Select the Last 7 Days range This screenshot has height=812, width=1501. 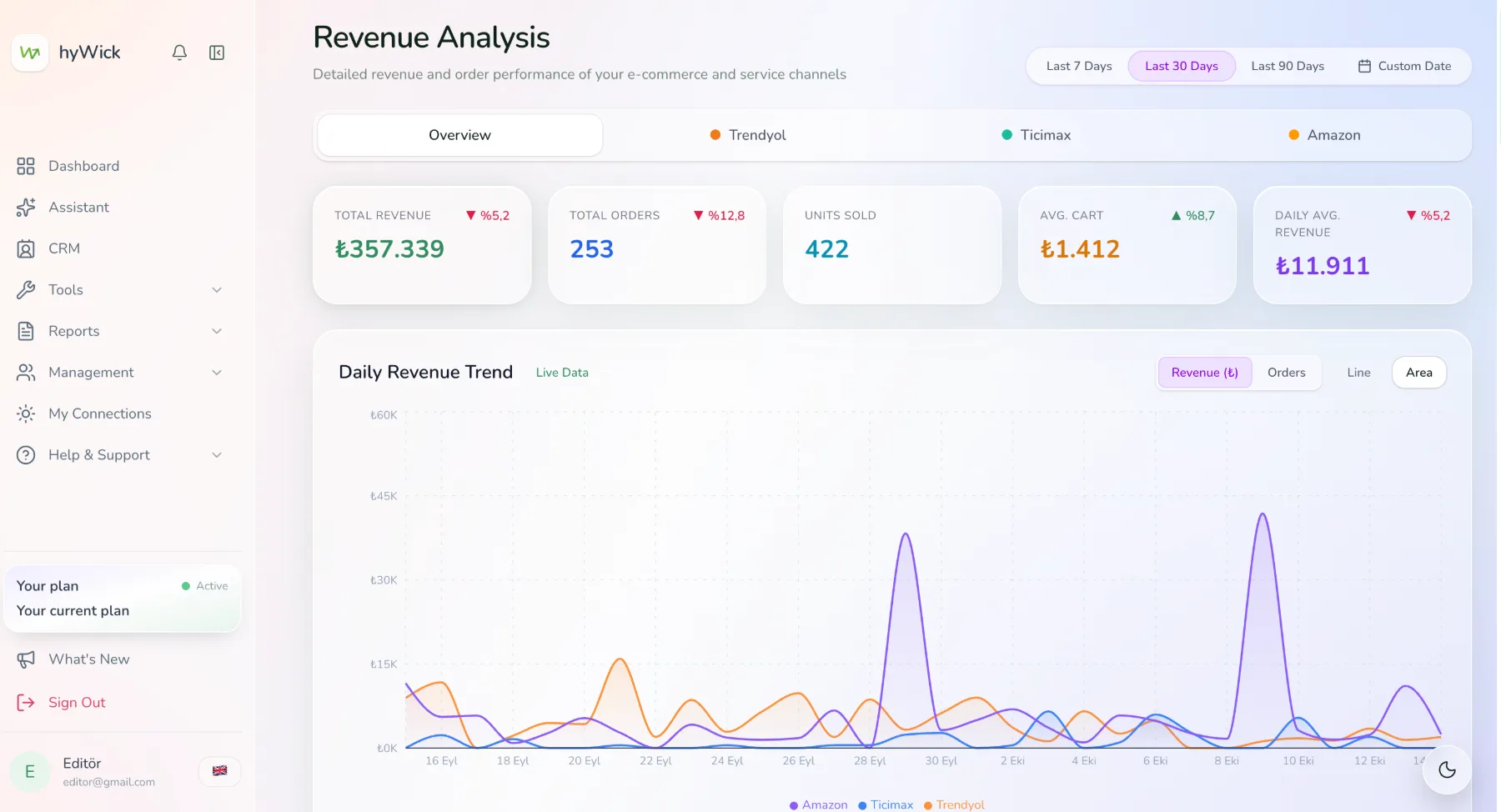coord(1079,66)
